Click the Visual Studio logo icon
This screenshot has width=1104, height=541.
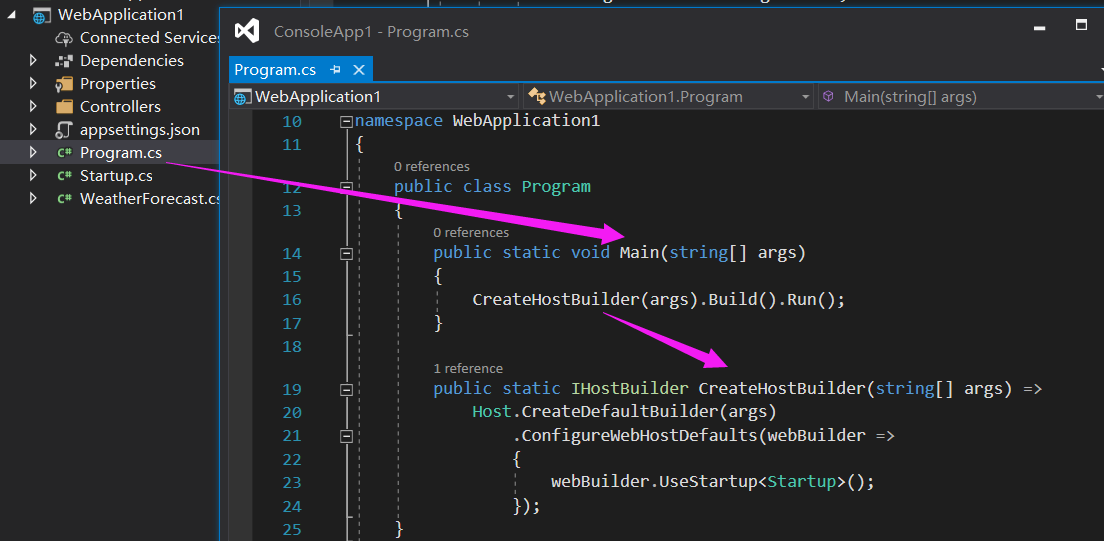click(247, 31)
